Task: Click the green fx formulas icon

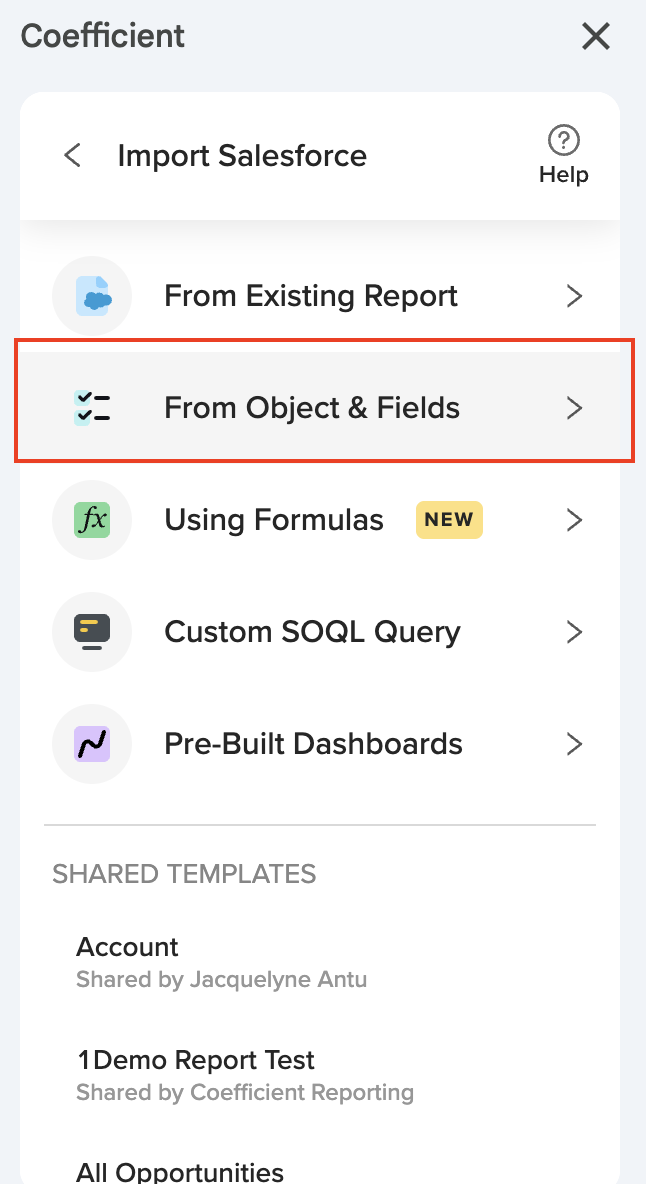Action: pyautogui.click(x=92, y=520)
